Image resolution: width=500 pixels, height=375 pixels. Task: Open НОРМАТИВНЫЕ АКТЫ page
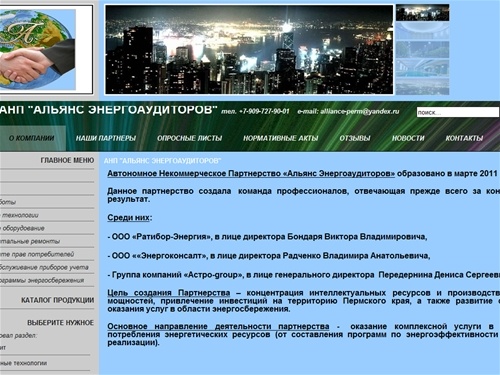pyautogui.click(x=280, y=138)
